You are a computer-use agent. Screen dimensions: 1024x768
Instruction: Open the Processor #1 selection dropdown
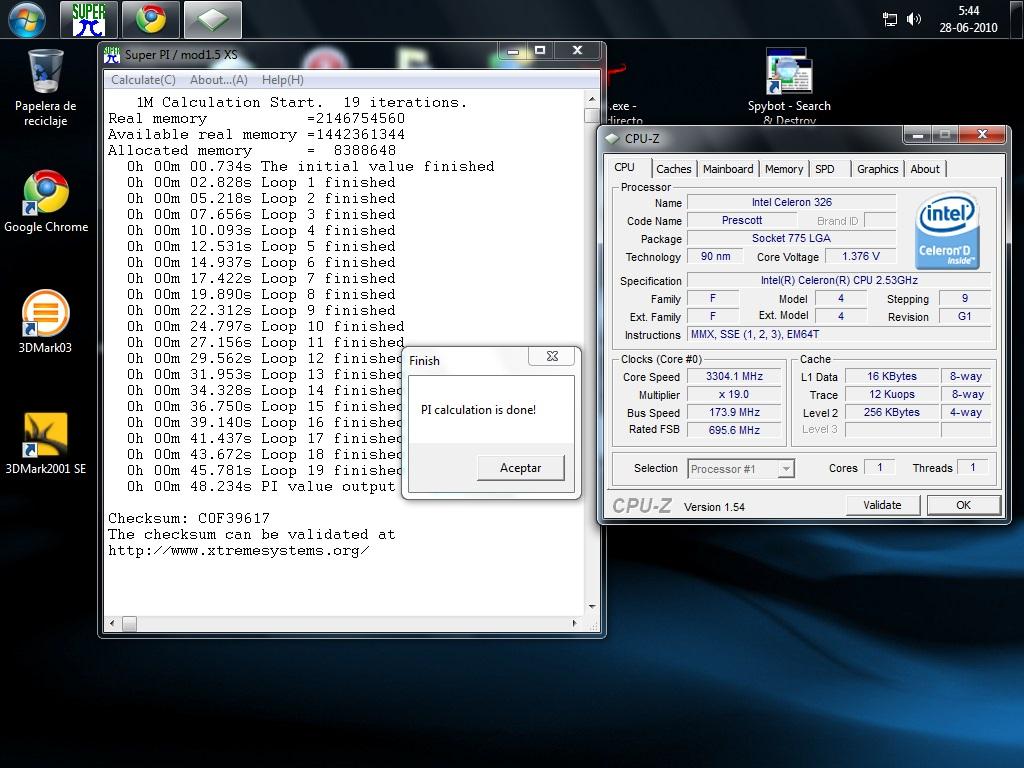click(x=741, y=469)
